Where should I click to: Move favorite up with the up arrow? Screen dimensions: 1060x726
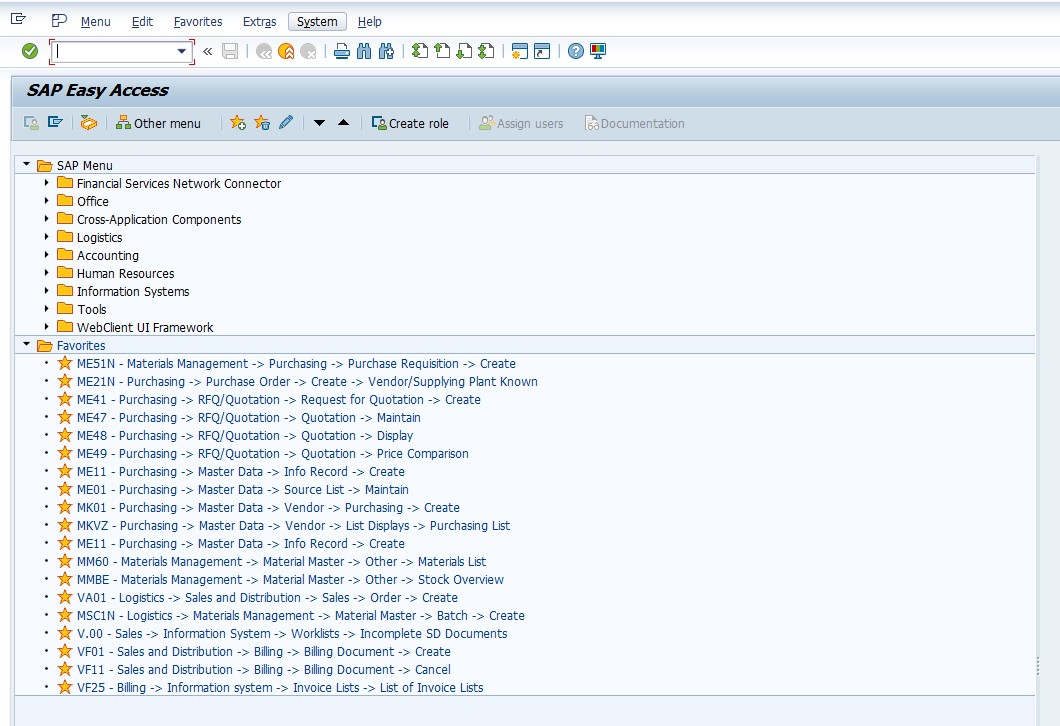coord(343,123)
